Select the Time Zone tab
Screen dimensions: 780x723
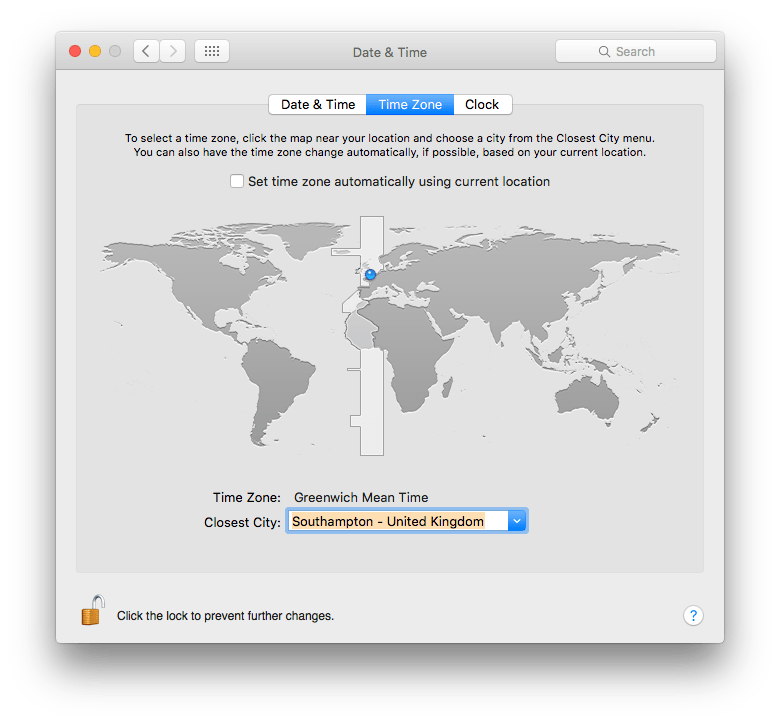coord(410,104)
